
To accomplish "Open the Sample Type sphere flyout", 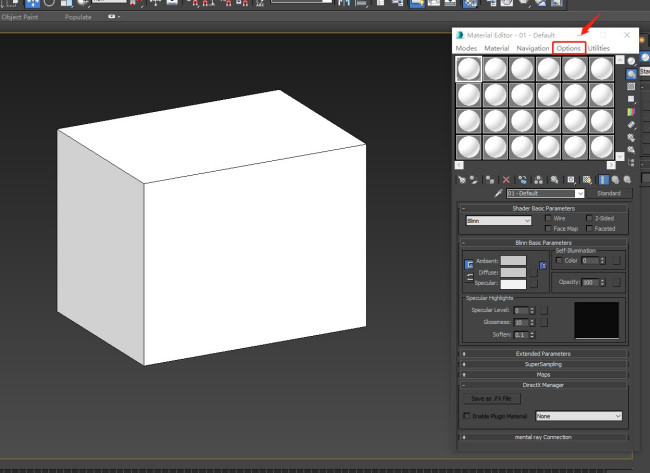I will (x=631, y=61).
